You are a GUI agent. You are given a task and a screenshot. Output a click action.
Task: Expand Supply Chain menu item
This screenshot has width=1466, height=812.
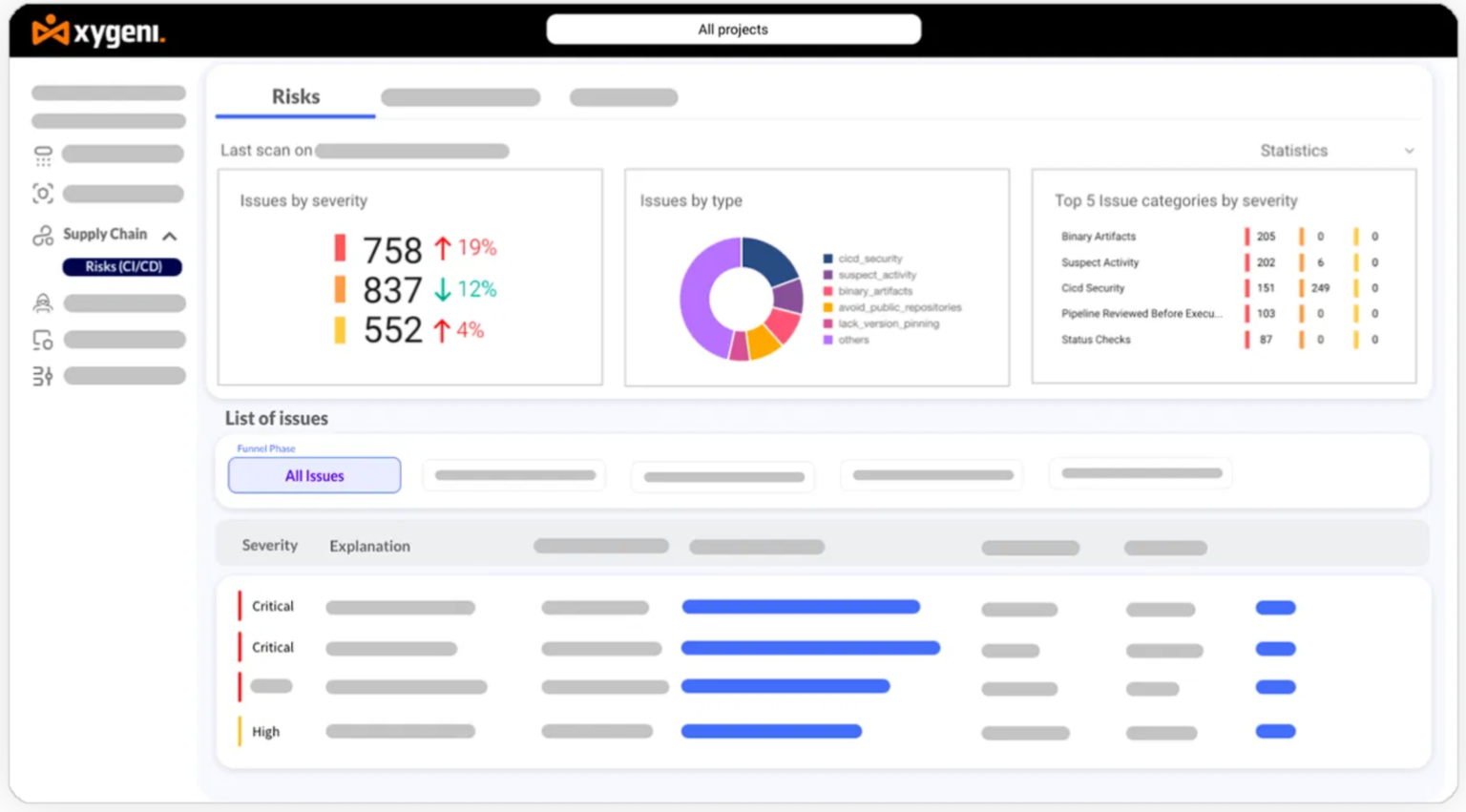coord(105,235)
